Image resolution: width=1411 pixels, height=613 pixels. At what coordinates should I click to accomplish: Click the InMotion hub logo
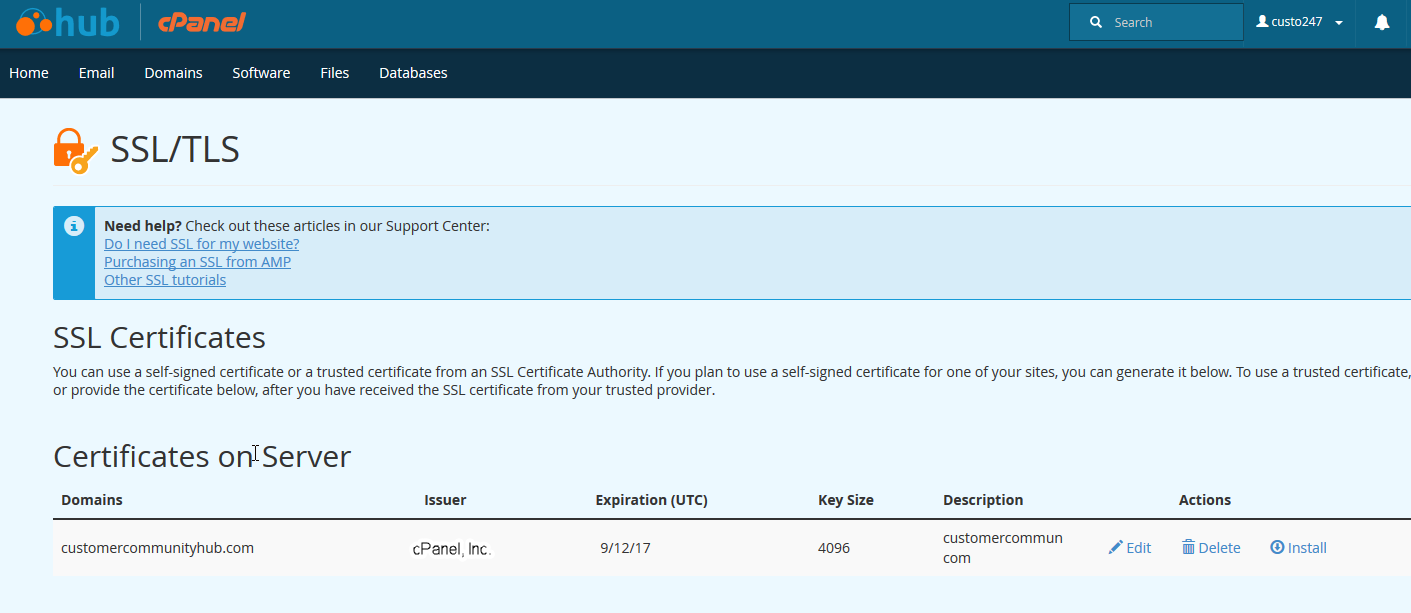pos(68,22)
